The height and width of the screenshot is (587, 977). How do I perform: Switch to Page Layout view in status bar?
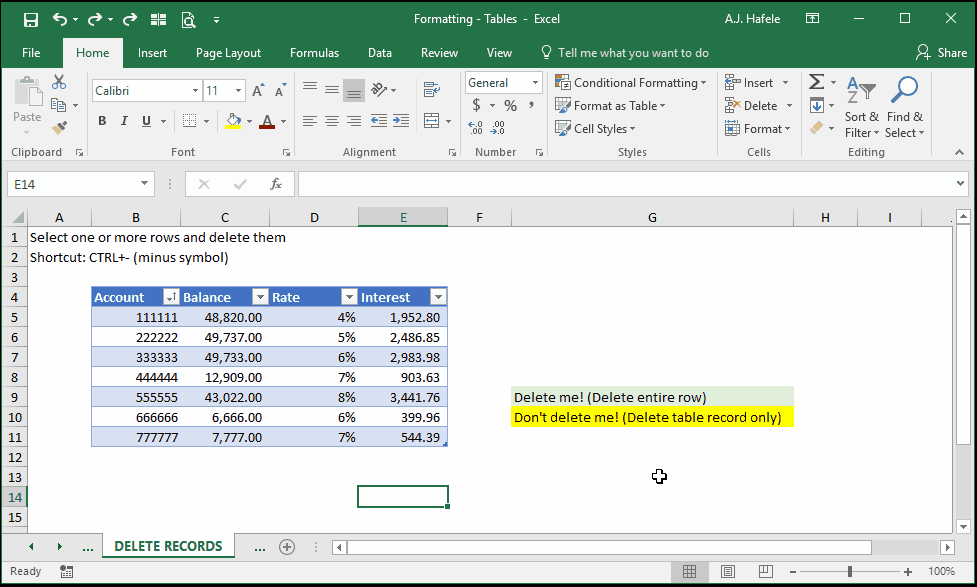pyautogui.click(x=727, y=571)
